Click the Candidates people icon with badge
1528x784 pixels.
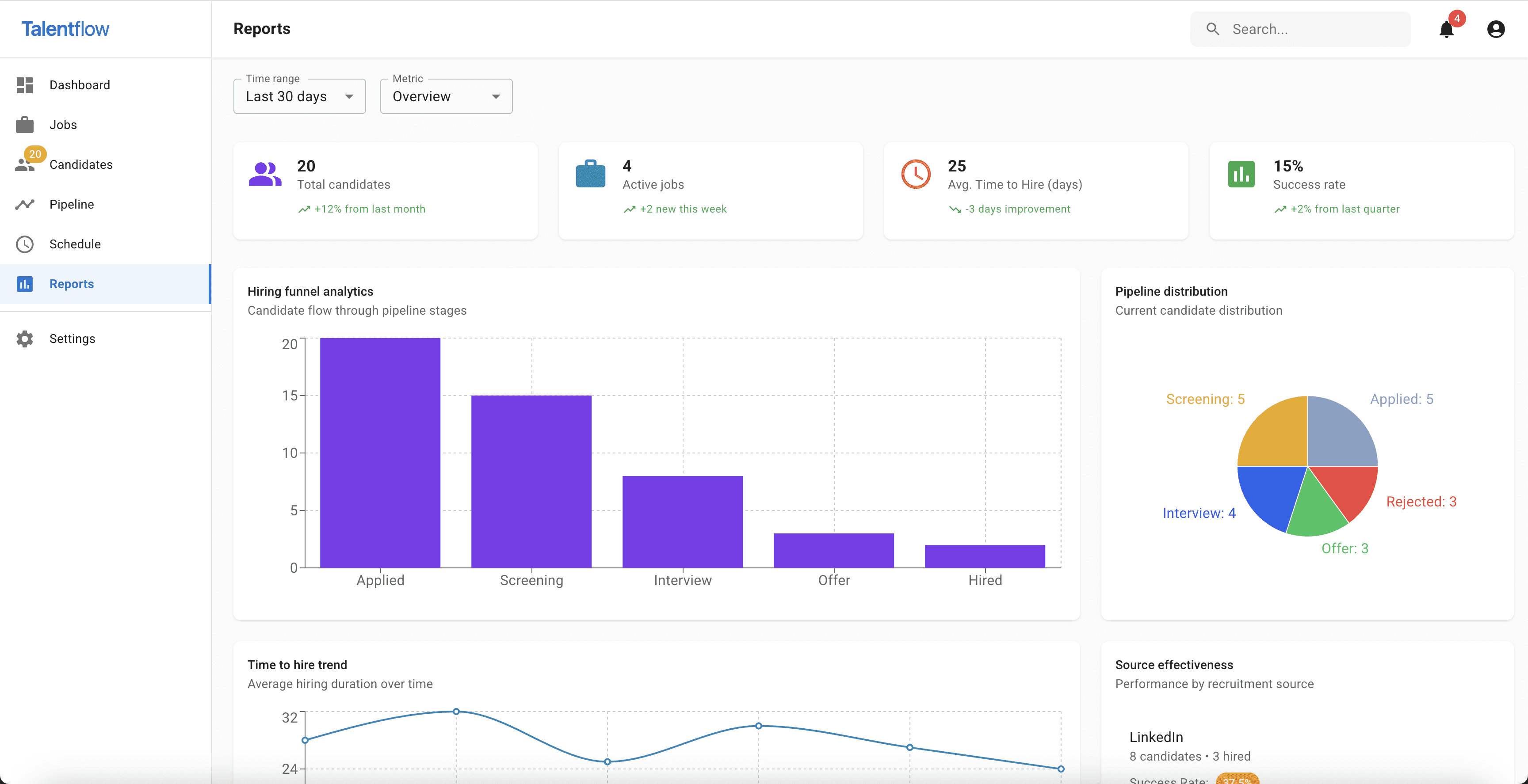tap(24, 164)
